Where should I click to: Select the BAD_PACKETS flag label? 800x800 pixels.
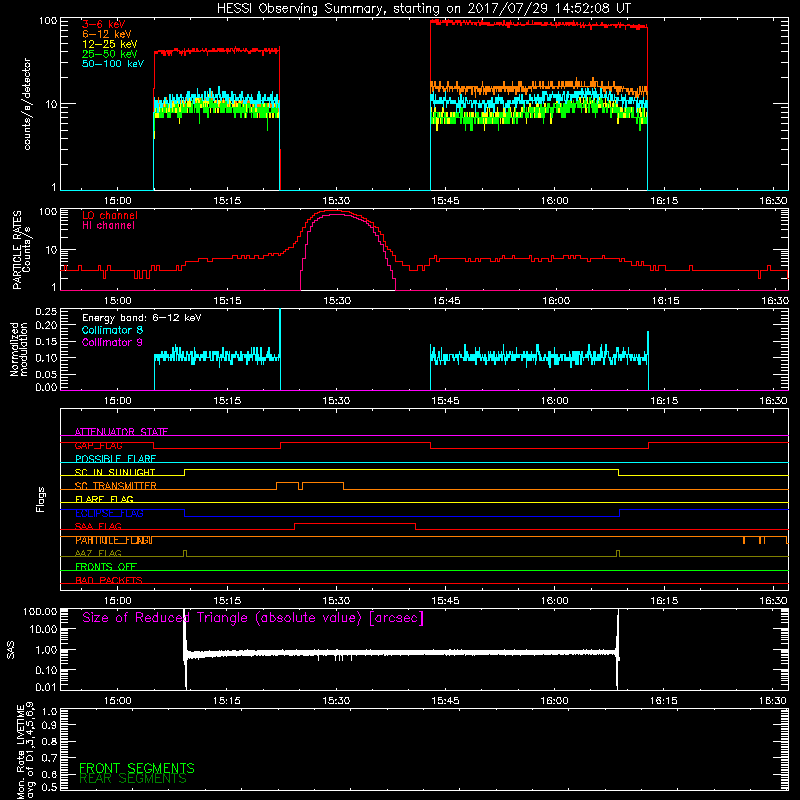(x=109, y=581)
